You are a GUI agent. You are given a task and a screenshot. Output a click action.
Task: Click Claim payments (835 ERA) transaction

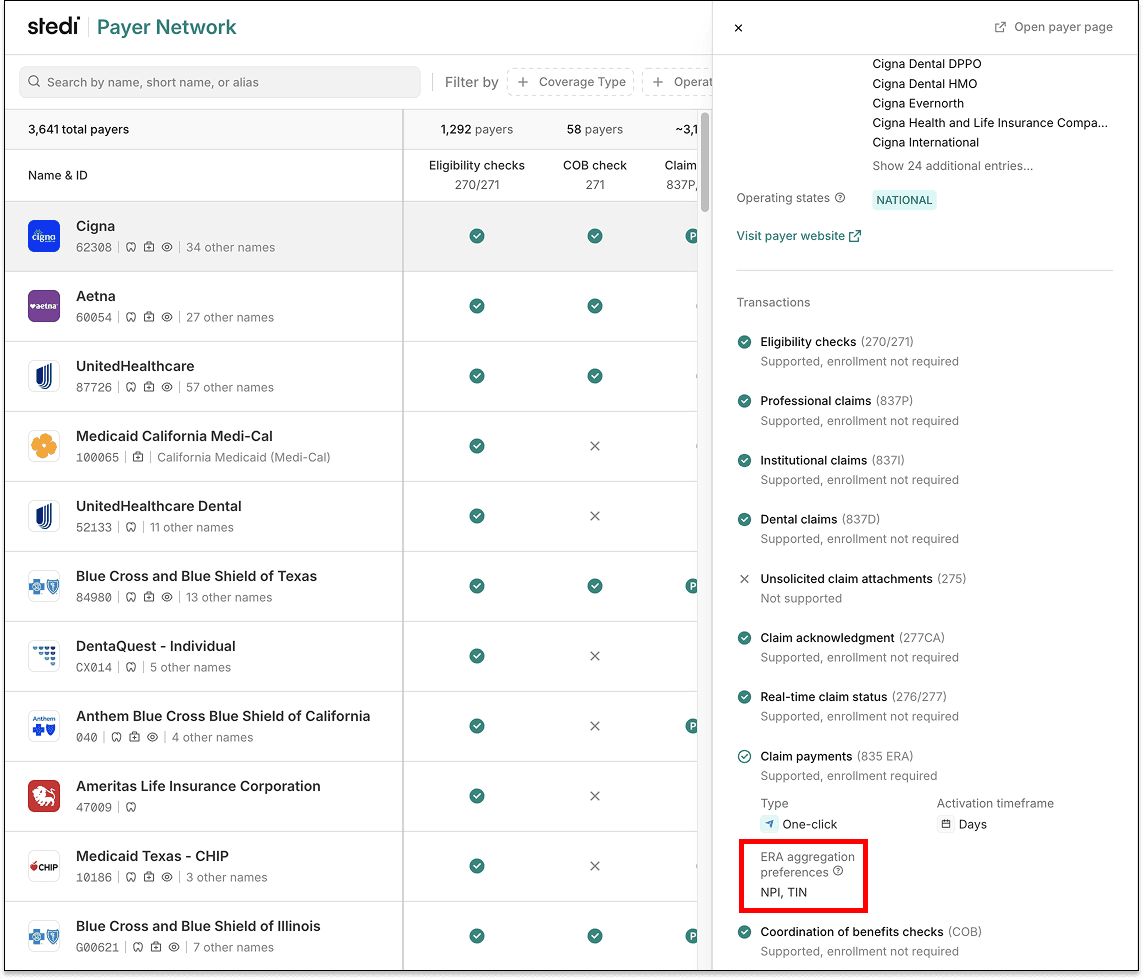(x=836, y=757)
